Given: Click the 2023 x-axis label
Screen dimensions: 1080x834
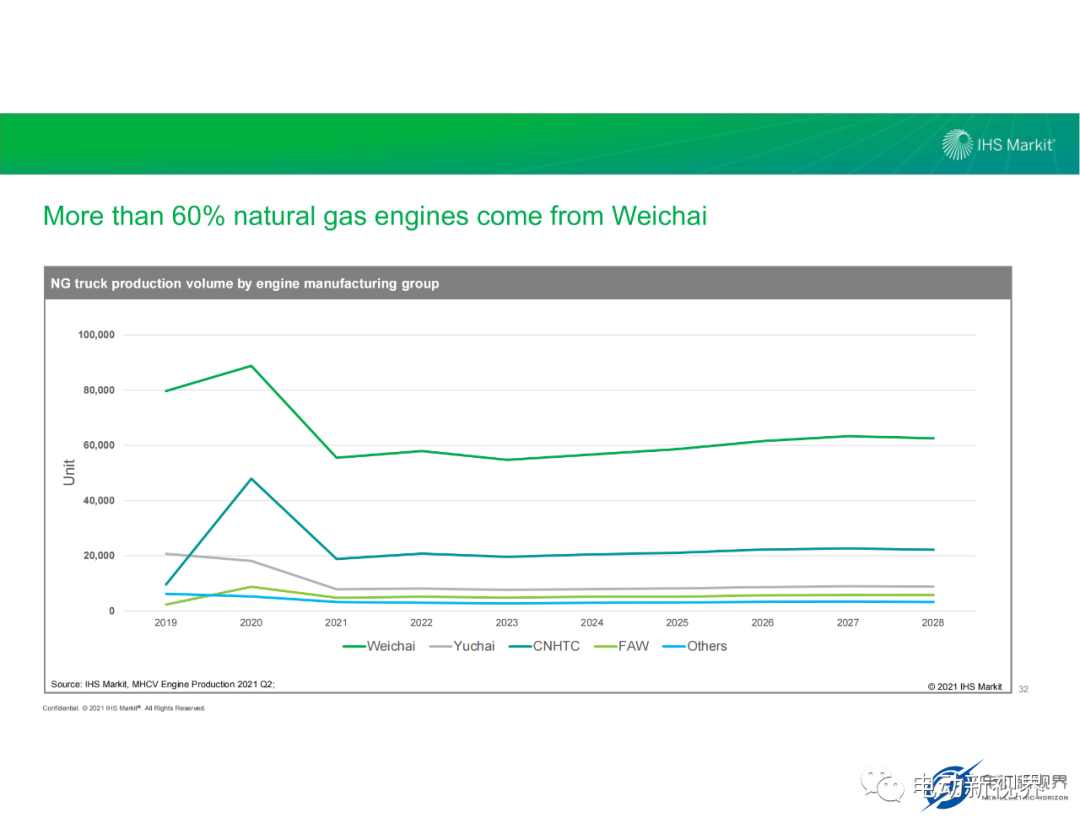Looking at the screenshot, I should 507,623.
